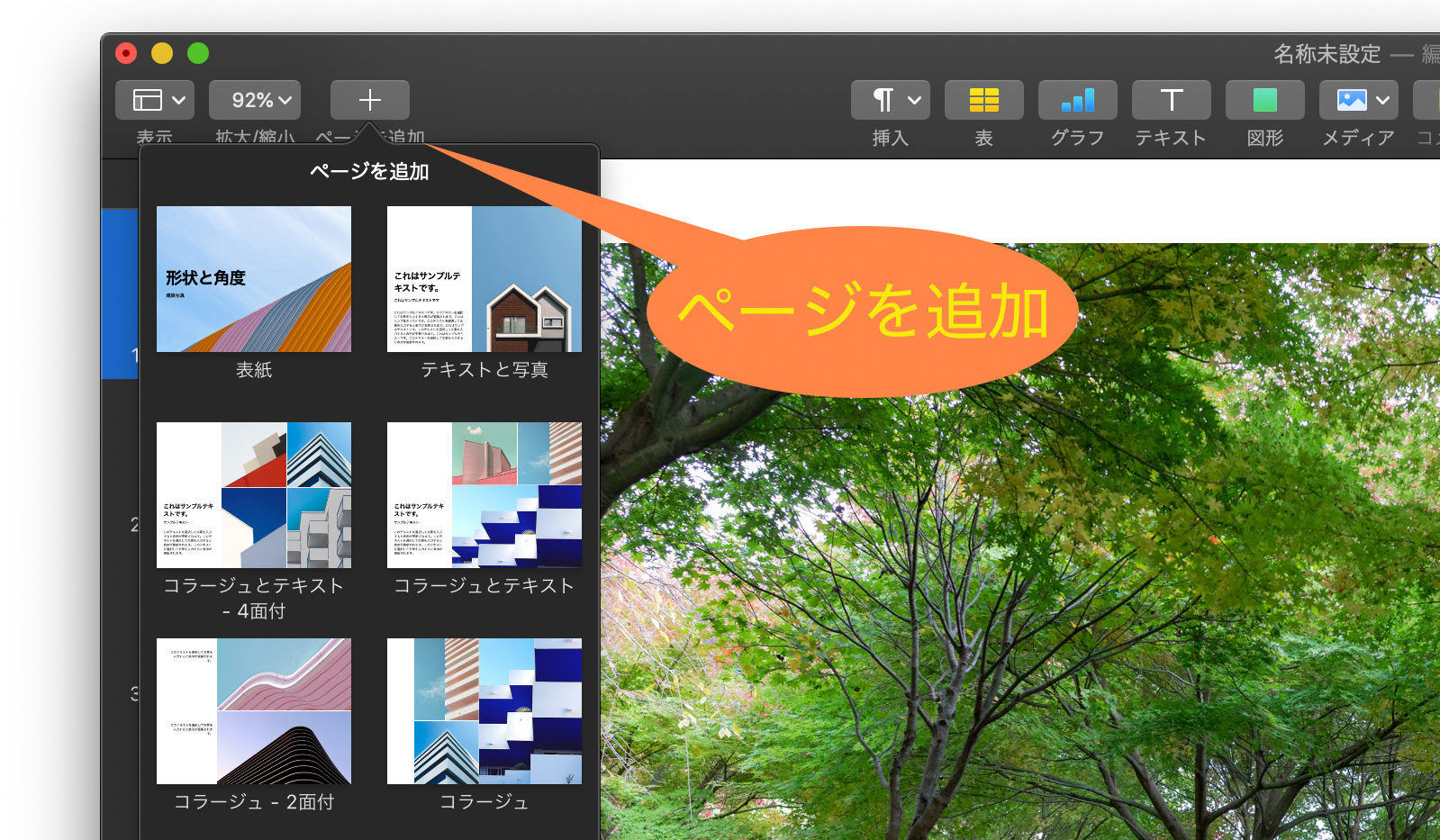The height and width of the screenshot is (840, 1440).
Task: Open the メディア media dropdown
Action: pos(1358,100)
